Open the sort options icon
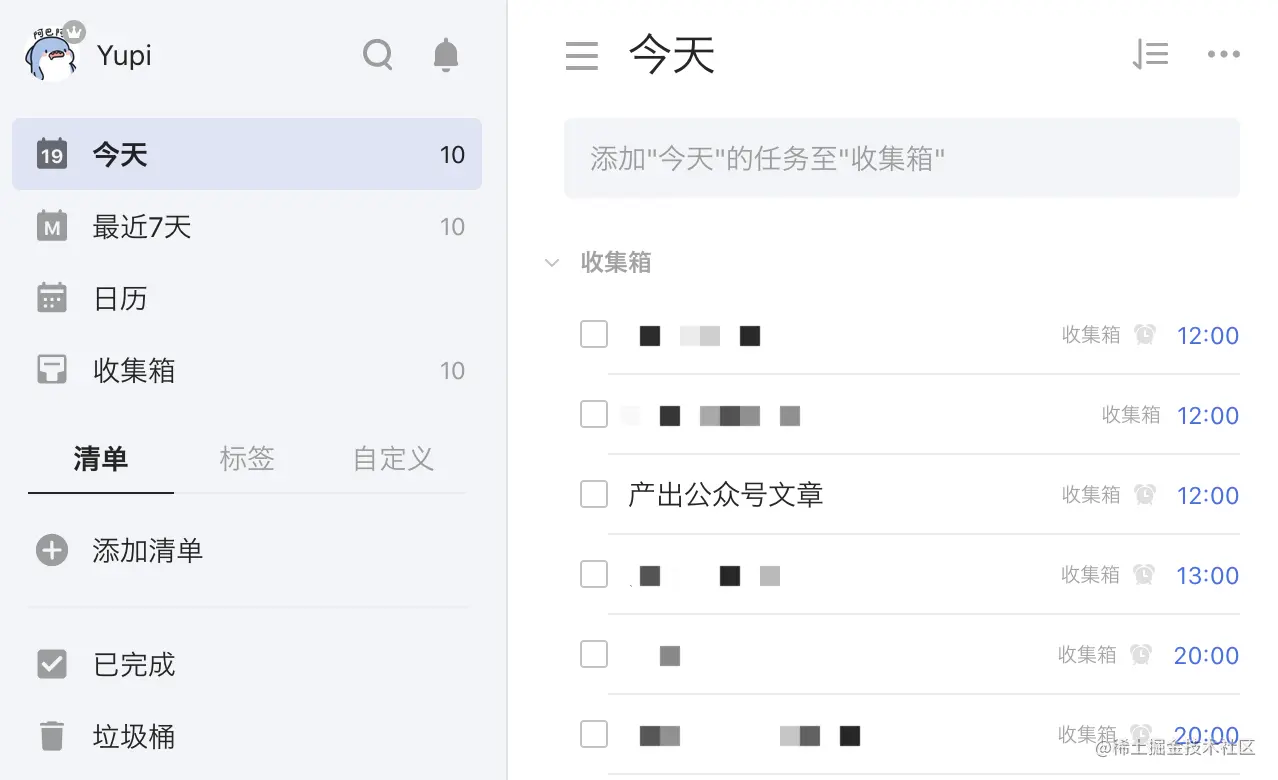This screenshot has height=780, width=1278. point(1150,55)
